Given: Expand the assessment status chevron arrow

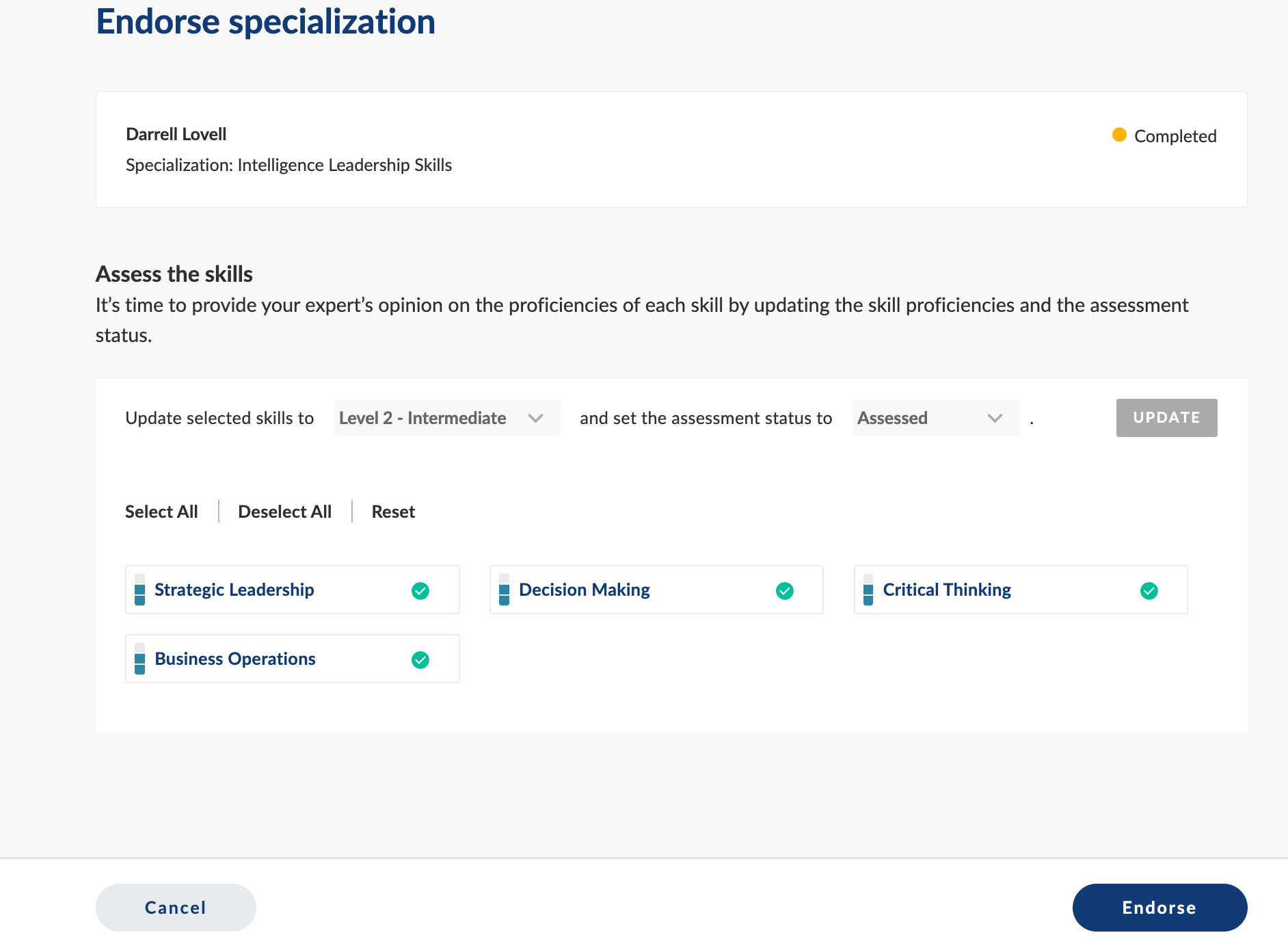Looking at the screenshot, I should [995, 418].
